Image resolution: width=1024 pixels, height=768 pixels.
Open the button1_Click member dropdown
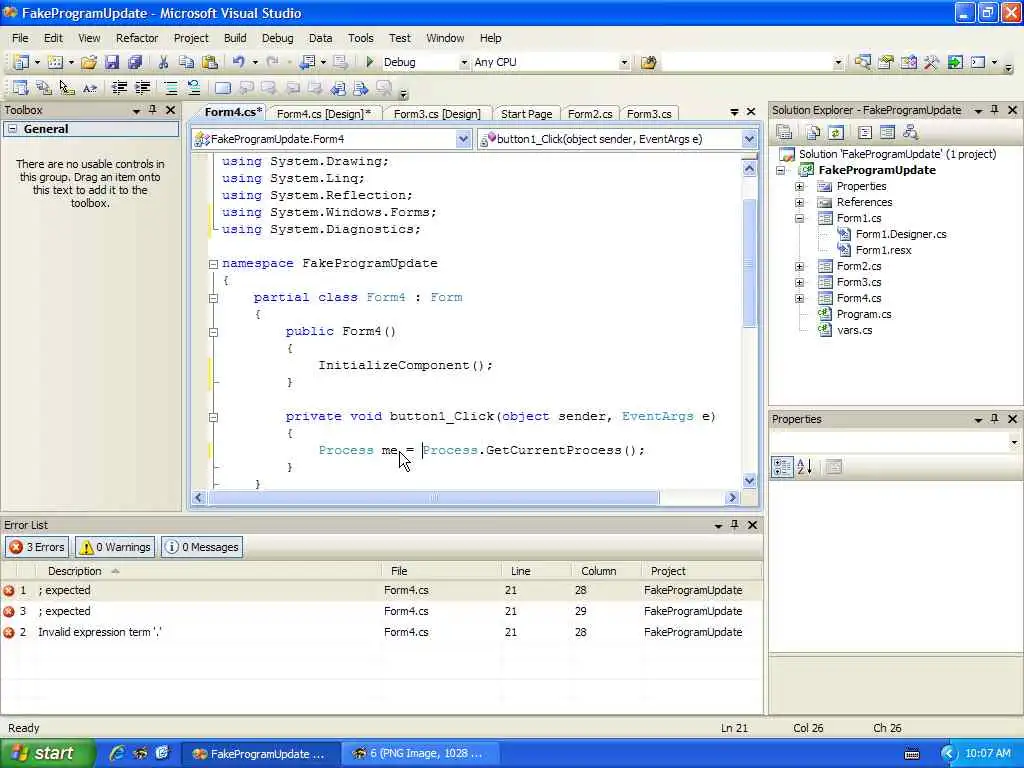coord(749,138)
